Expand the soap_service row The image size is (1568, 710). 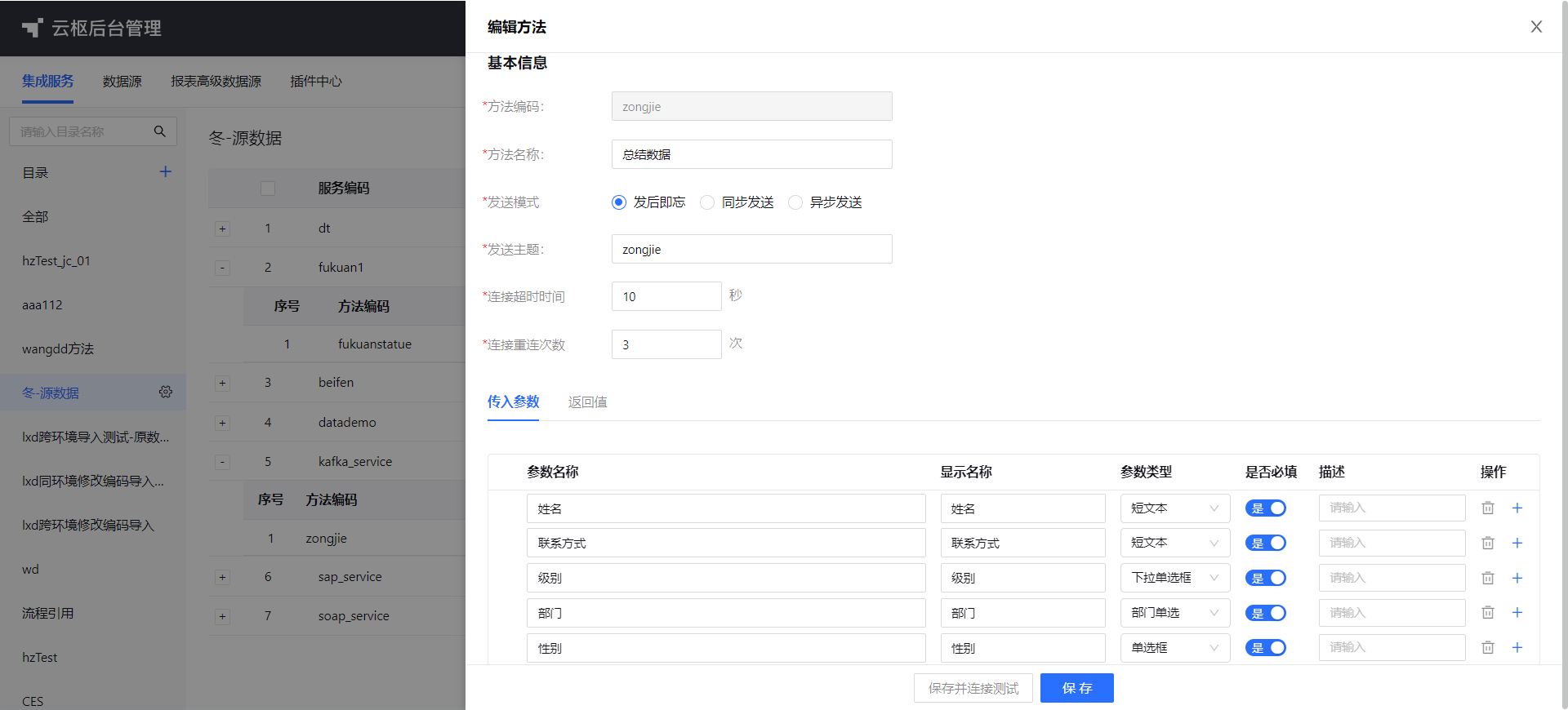click(x=222, y=616)
